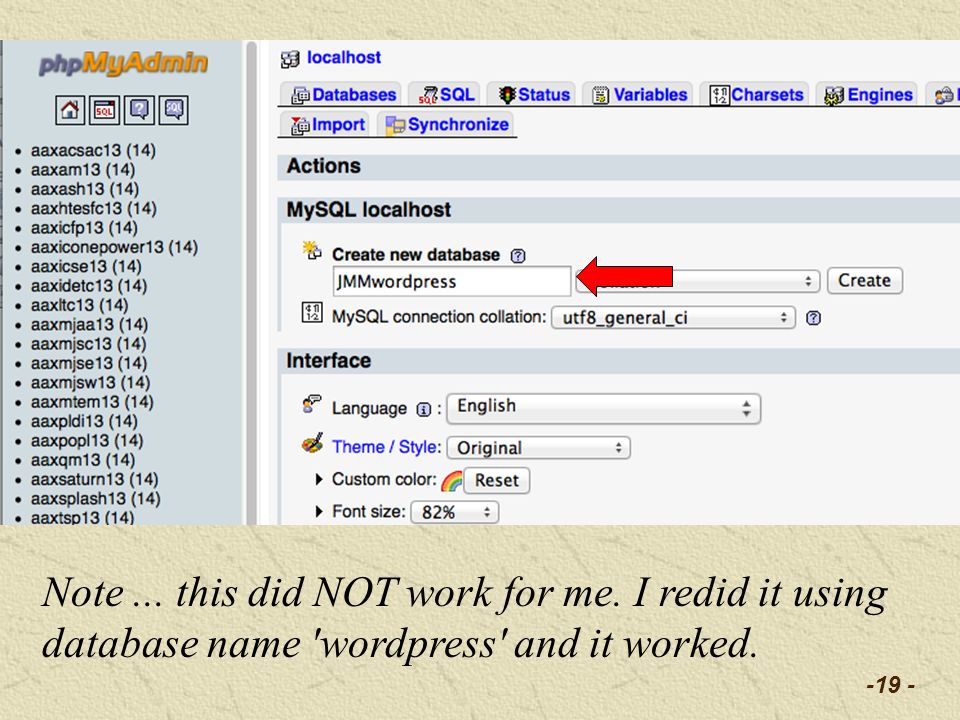The width and height of the screenshot is (960, 720).
Task: Select database aaxpopl13
Action: (87, 441)
